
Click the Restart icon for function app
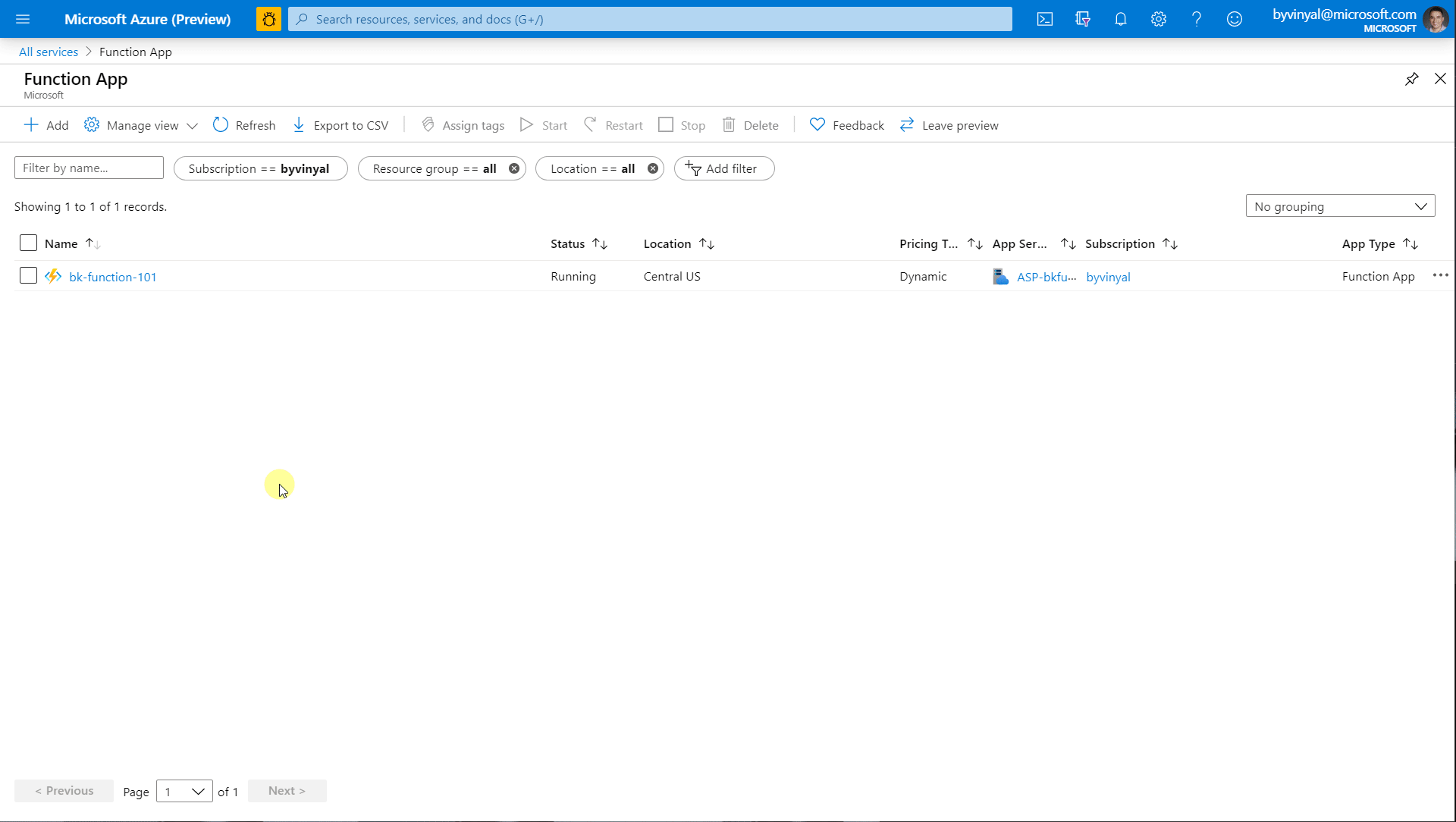591,124
